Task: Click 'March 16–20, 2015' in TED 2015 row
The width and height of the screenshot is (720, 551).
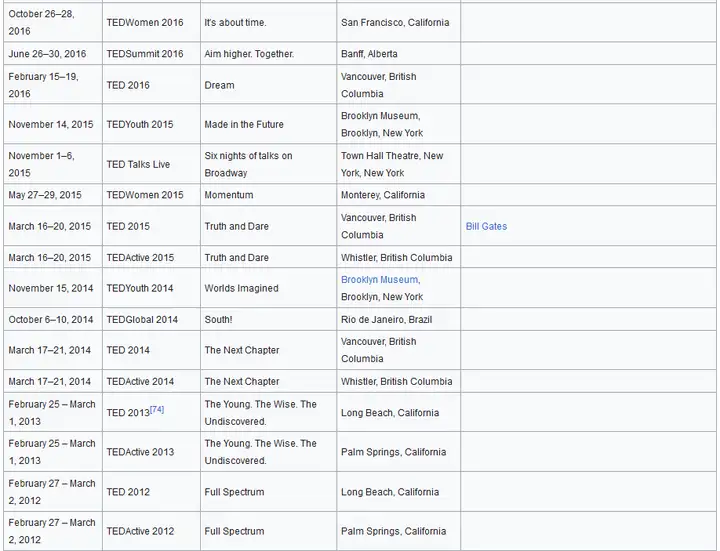Action: pos(50,226)
